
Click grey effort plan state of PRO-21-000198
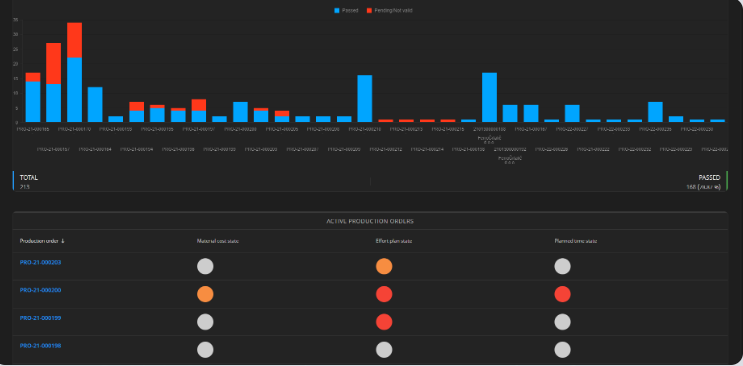click(x=384, y=350)
